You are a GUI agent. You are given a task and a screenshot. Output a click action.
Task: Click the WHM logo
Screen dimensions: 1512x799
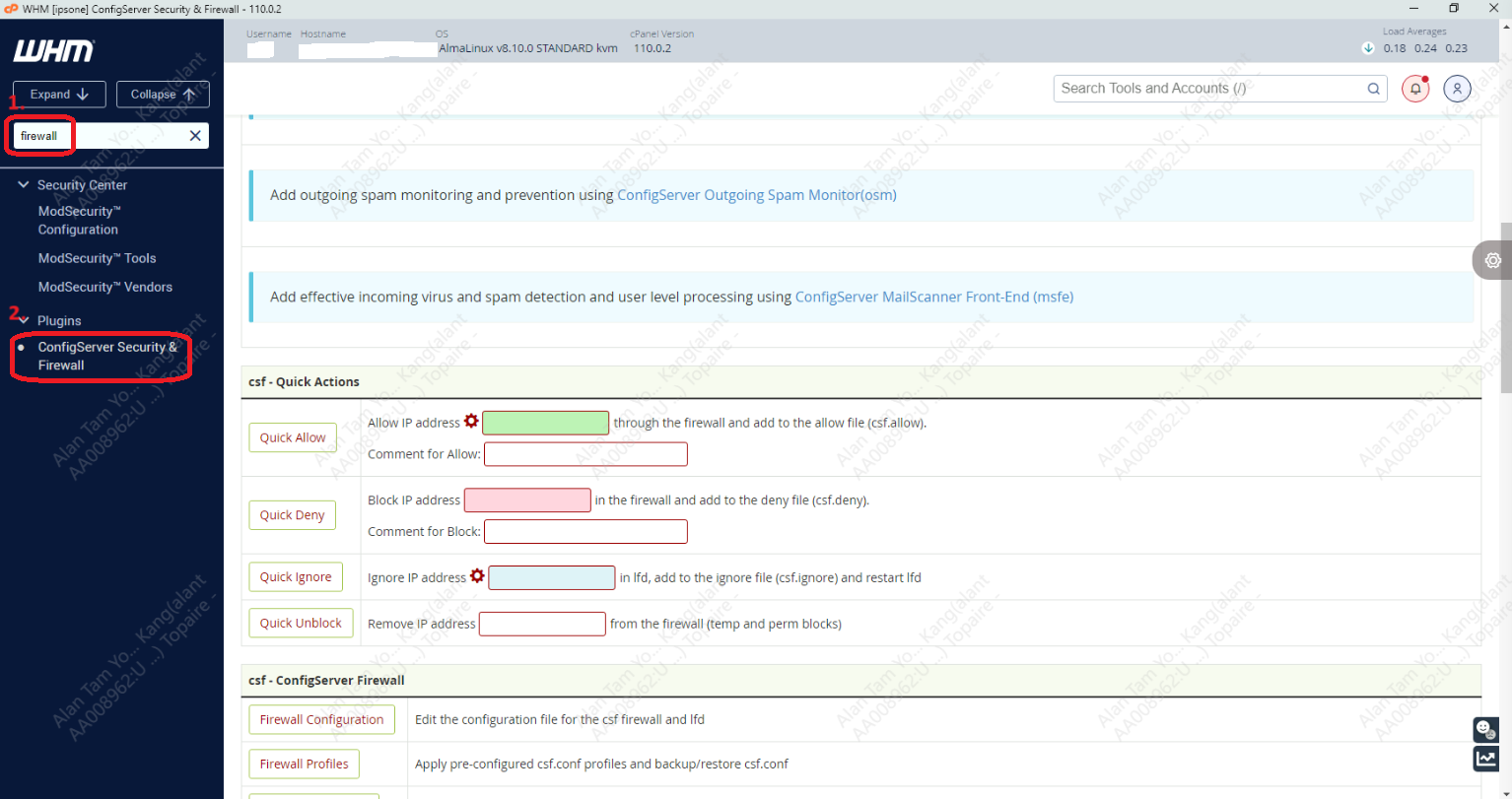tap(54, 51)
